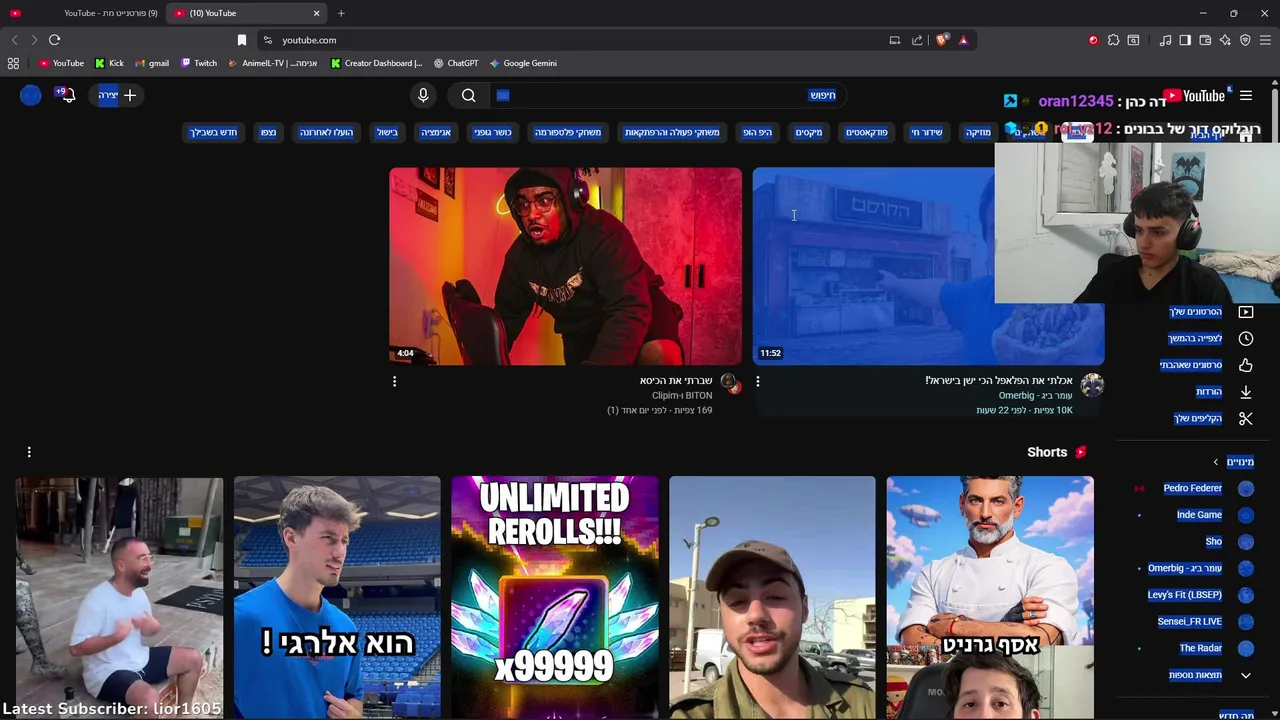
Task: Open Brave Leo AI sparkle icon
Action: pyautogui.click(x=1225, y=40)
